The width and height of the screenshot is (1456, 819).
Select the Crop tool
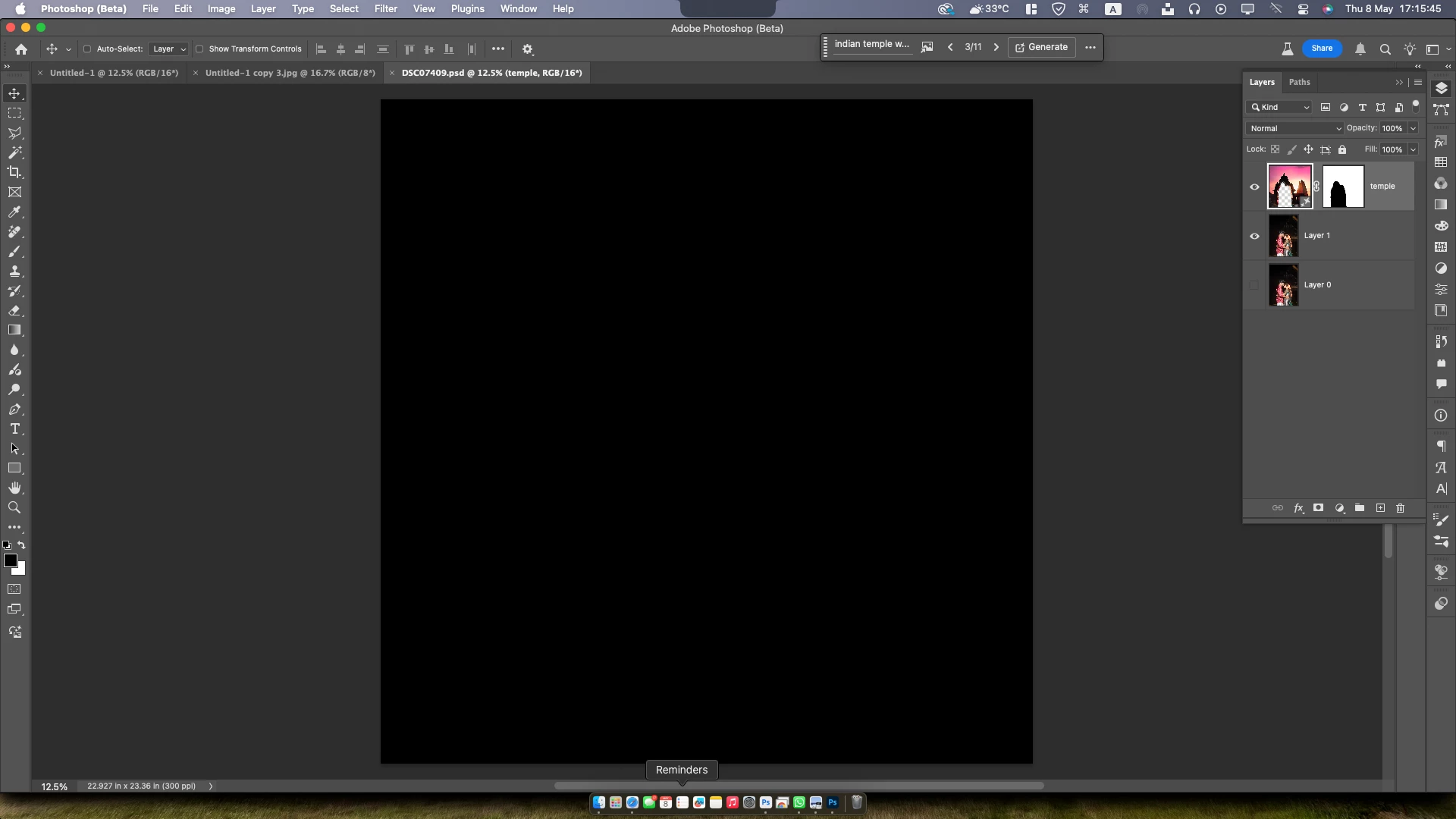pyautogui.click(x=14, y=172)
